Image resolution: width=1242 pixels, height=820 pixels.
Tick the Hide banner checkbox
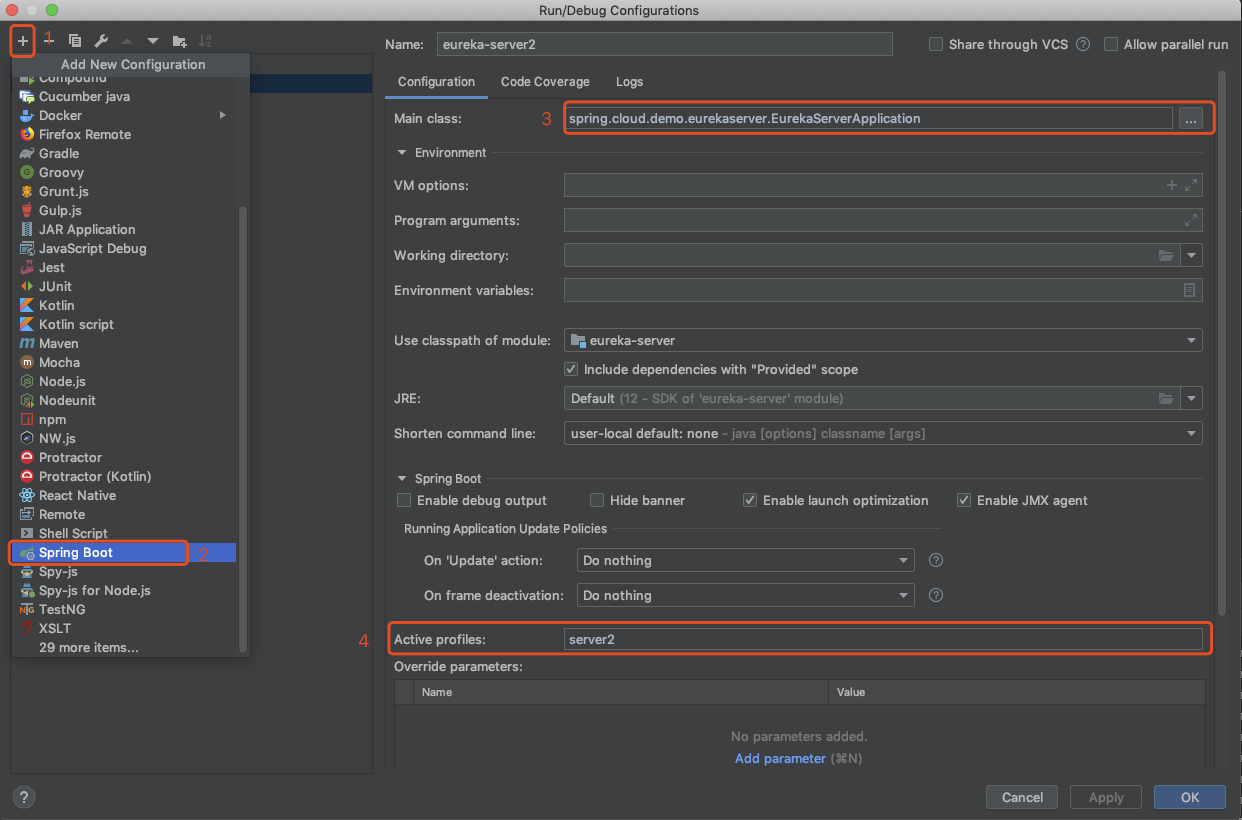(597, 501)
